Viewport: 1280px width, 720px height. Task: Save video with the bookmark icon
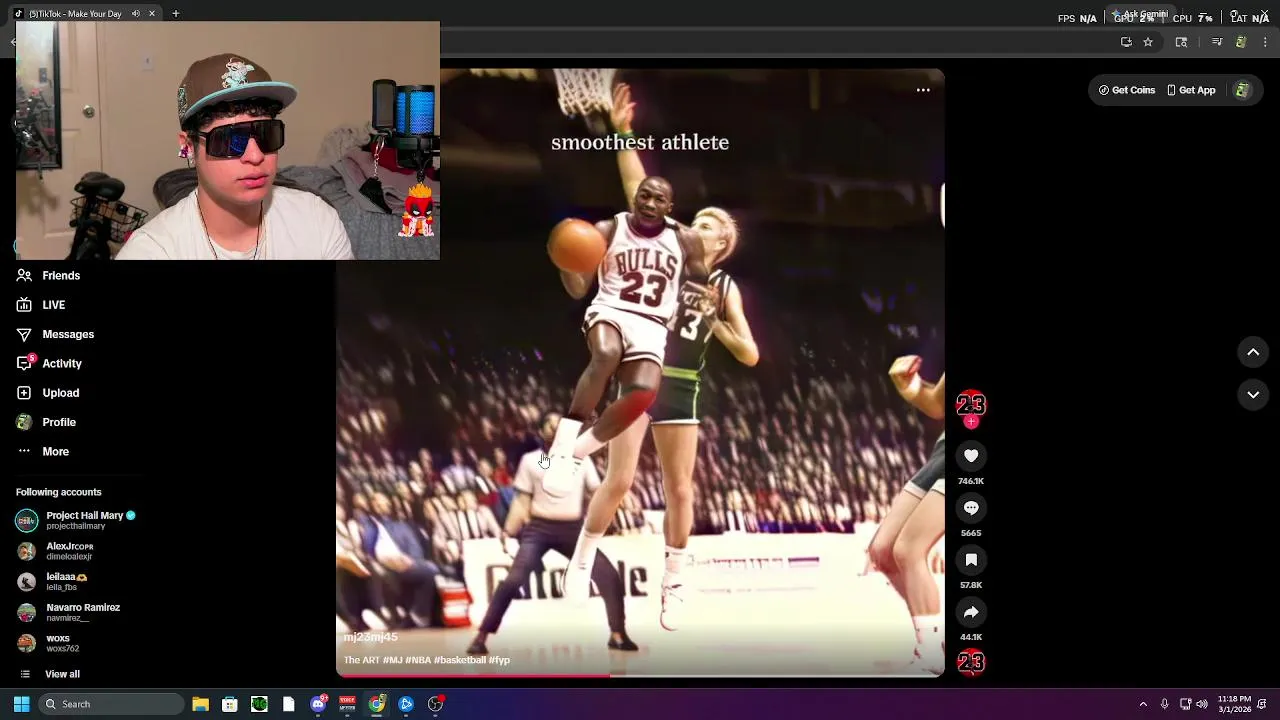(971, 560)
